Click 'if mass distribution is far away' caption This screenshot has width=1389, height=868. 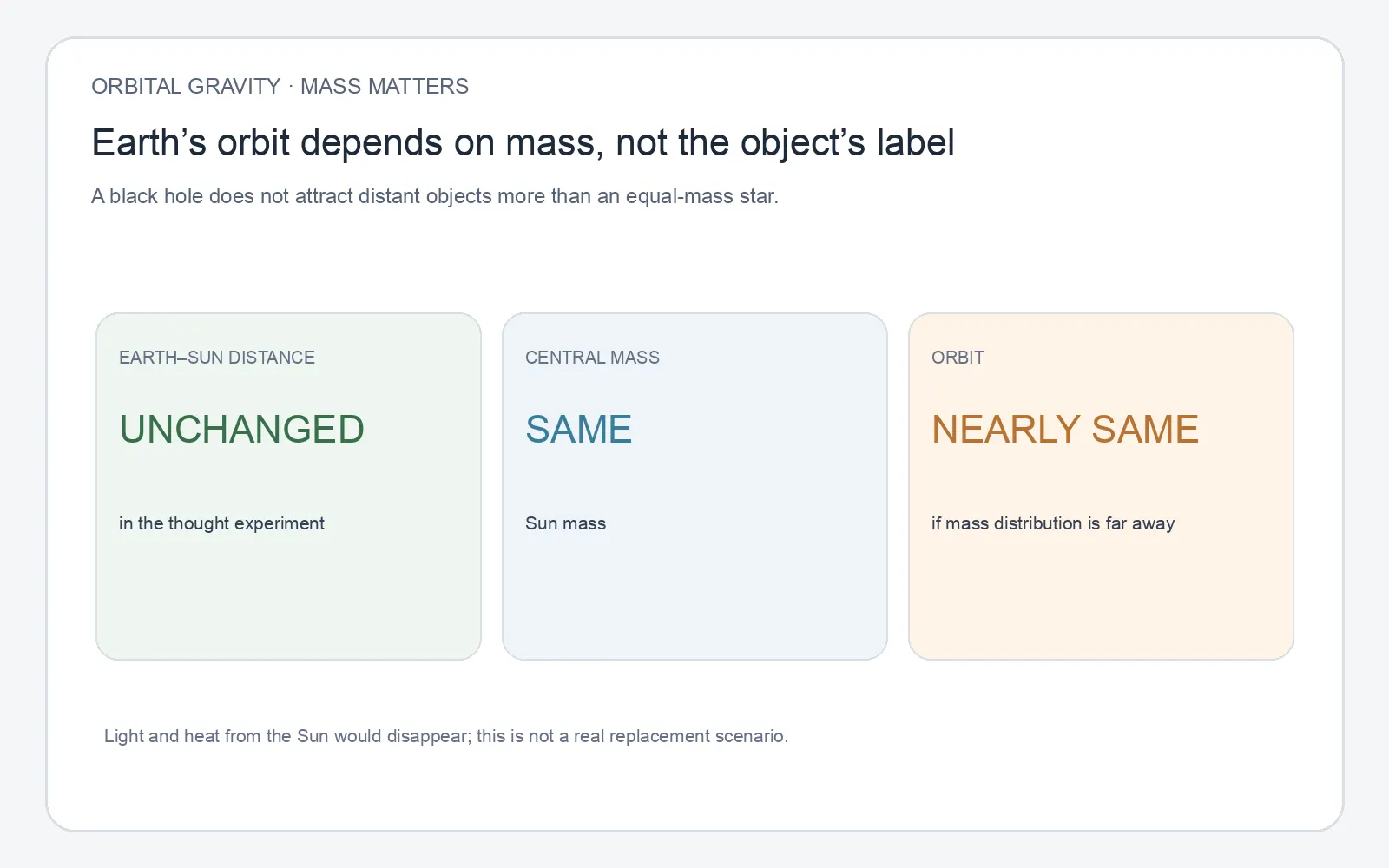coord(1053,523)
